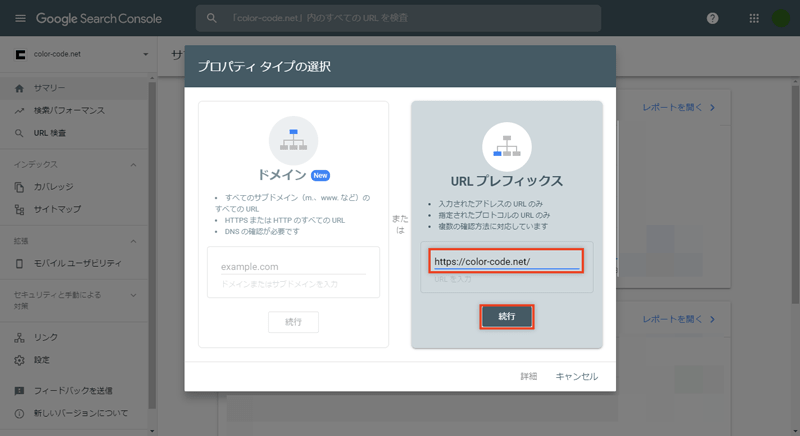
Task: Open 設定 in sidebar
Action: pyautogui.click(x=74, y=360)
